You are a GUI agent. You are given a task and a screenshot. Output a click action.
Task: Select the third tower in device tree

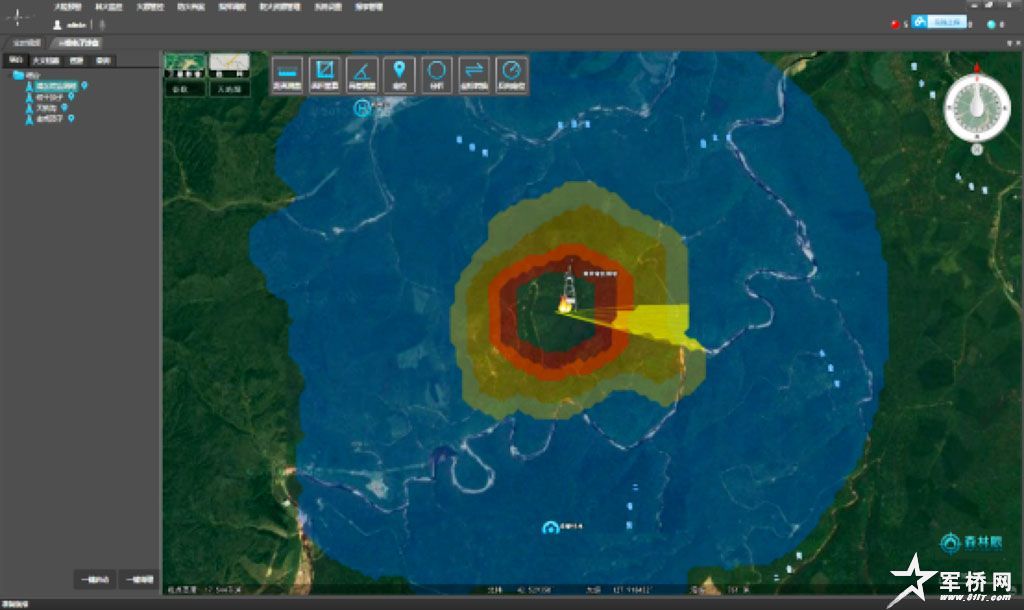(46, 108)
